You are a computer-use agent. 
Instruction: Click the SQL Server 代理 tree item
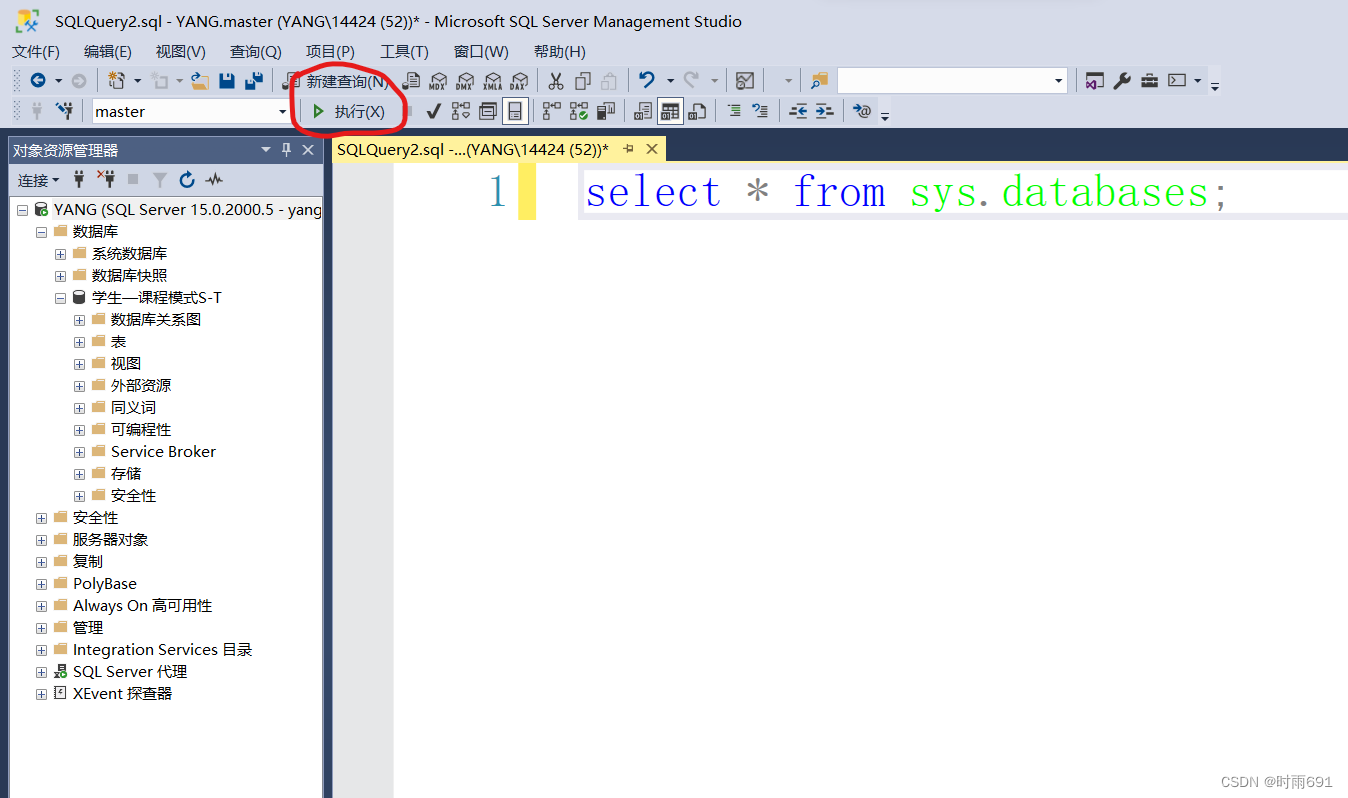click(130, 672)
